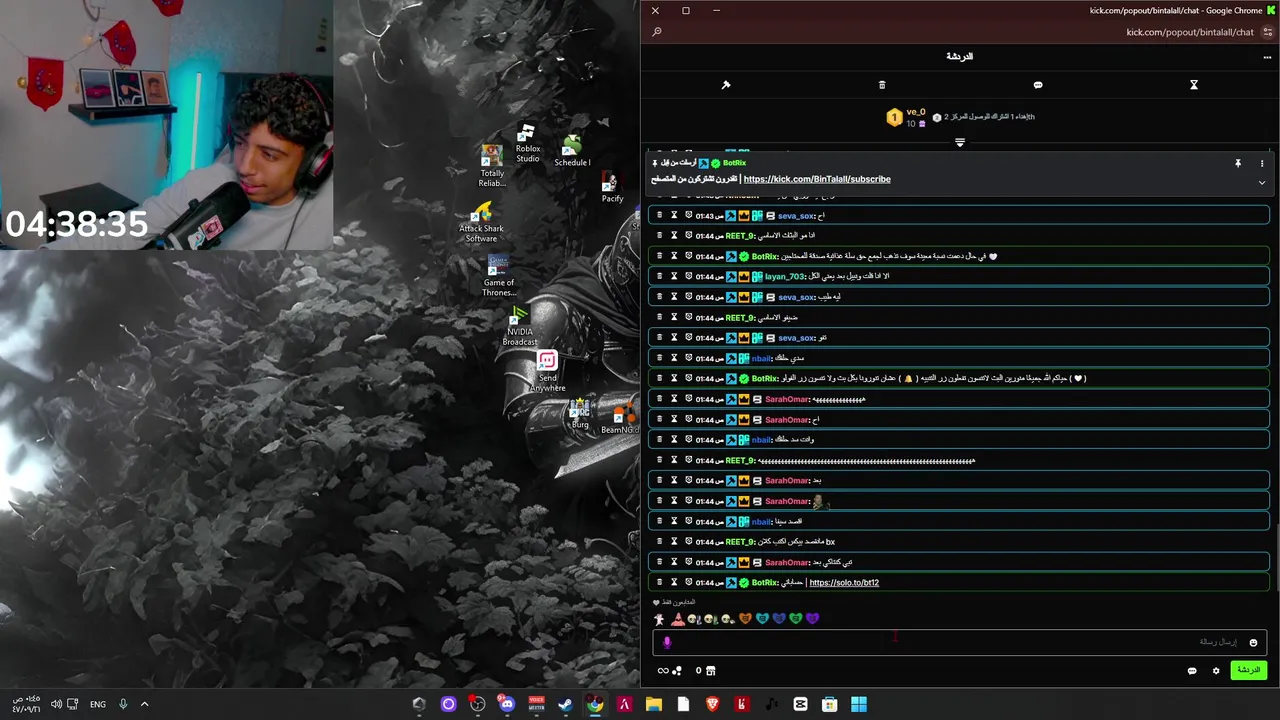
Task: Click the webcam overlay in top-left
Action: coord(166,125)
